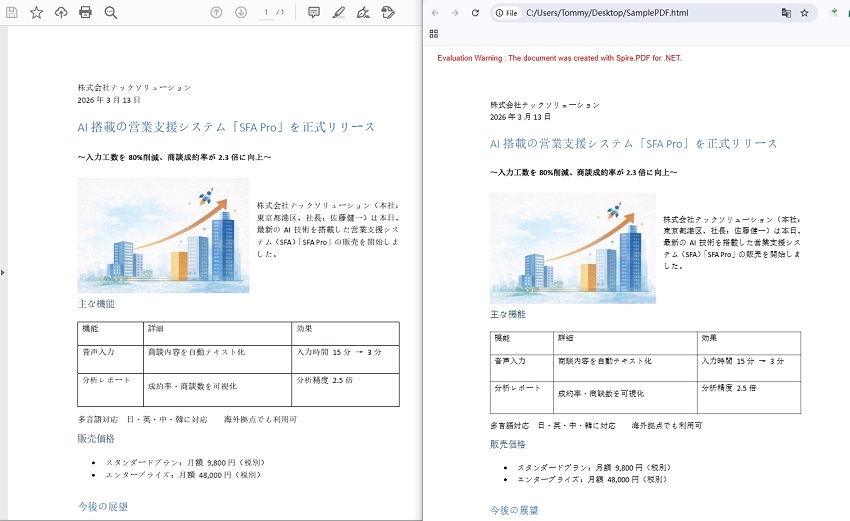The height and width of the screenshot is (521, 850).
Task: Click '今後の展望' heading in browser page
Action: (514, 510)
